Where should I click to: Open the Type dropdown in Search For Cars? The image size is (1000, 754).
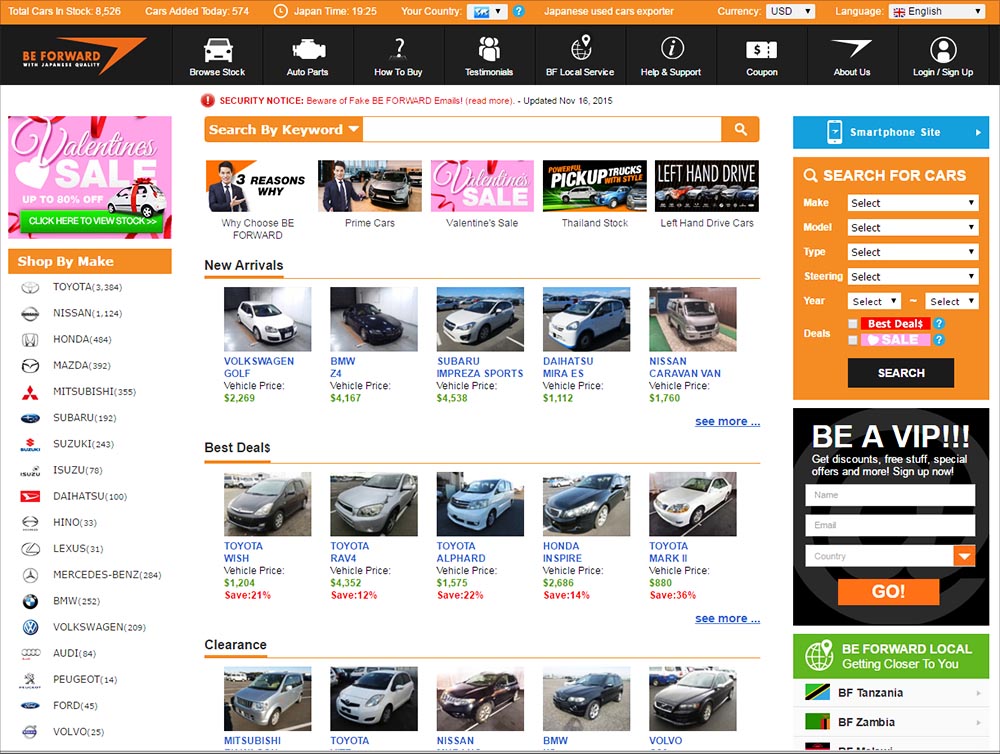[x=913, y=252]
